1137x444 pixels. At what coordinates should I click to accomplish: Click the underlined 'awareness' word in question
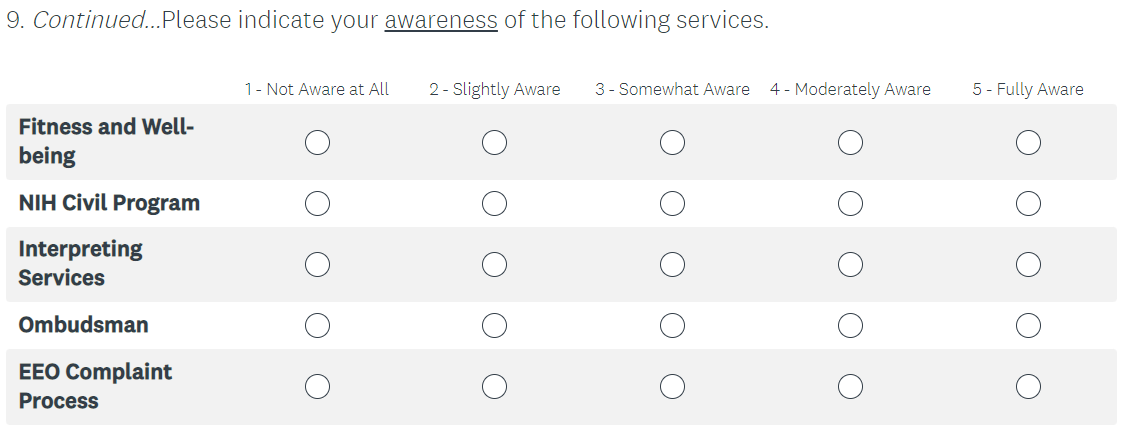[x=440, y=21]
